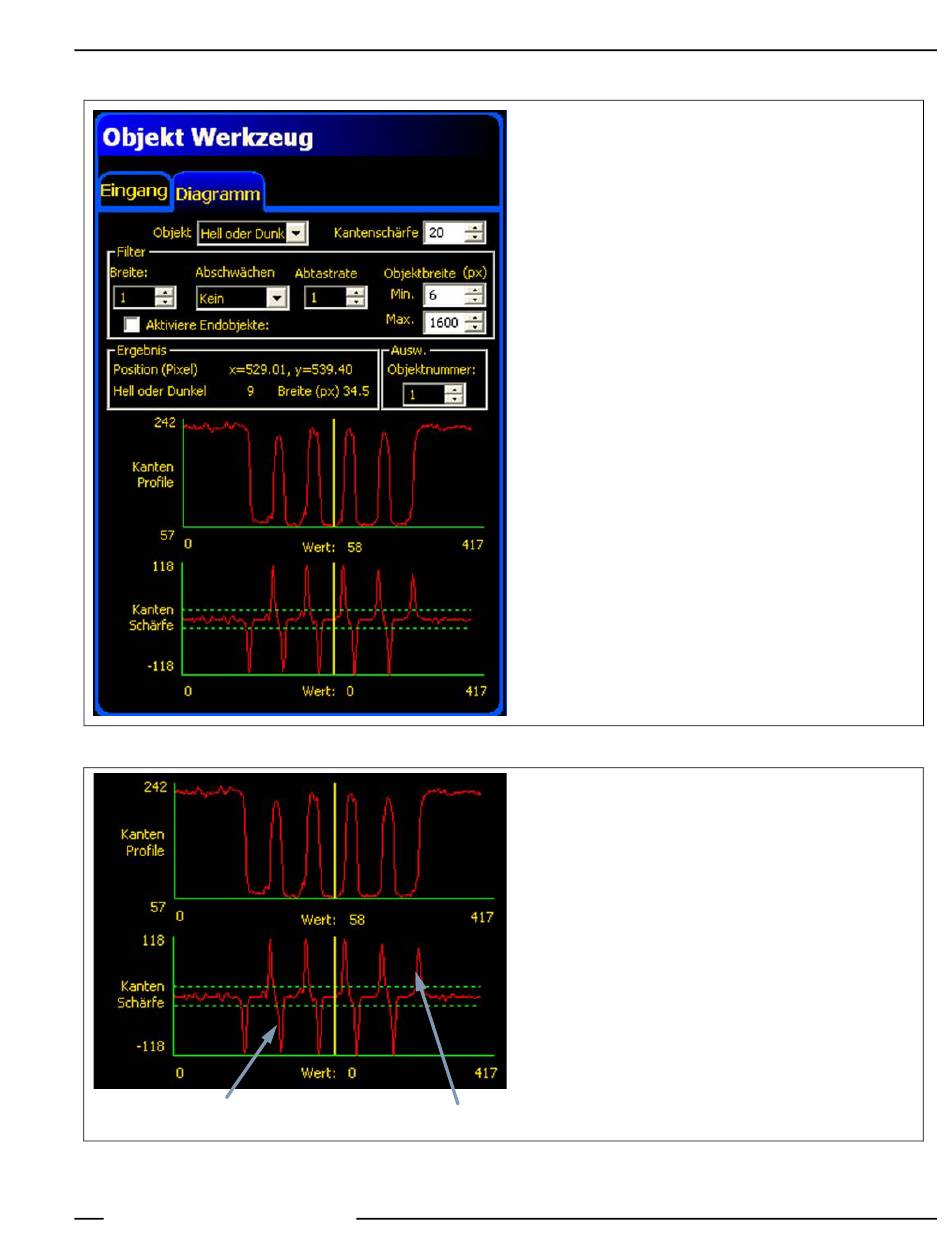Decrease the Objektbreite Max. value
The height and width of the screenshot is (1254, 950).
point(474,328)
